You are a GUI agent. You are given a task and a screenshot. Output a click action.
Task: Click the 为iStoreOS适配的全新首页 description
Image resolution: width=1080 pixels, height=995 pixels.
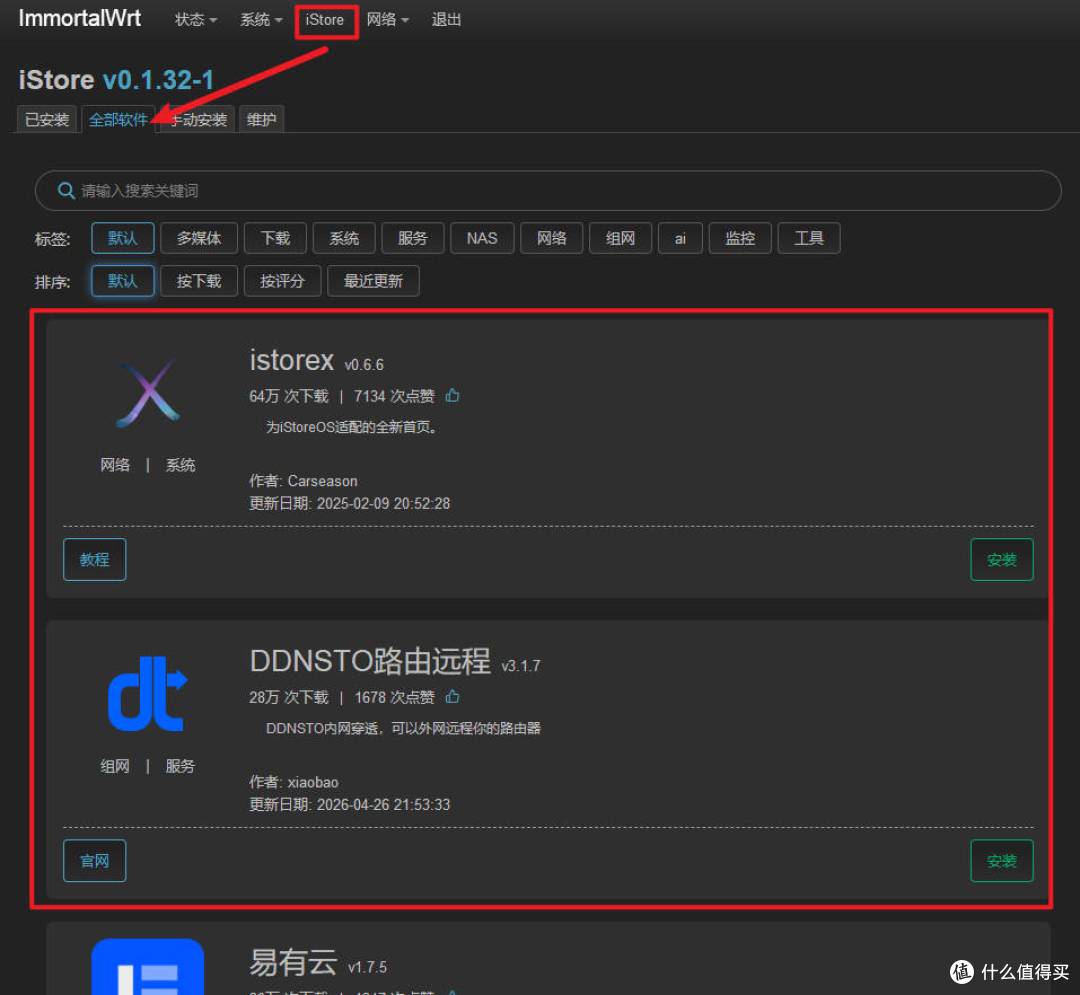(352, 427)
